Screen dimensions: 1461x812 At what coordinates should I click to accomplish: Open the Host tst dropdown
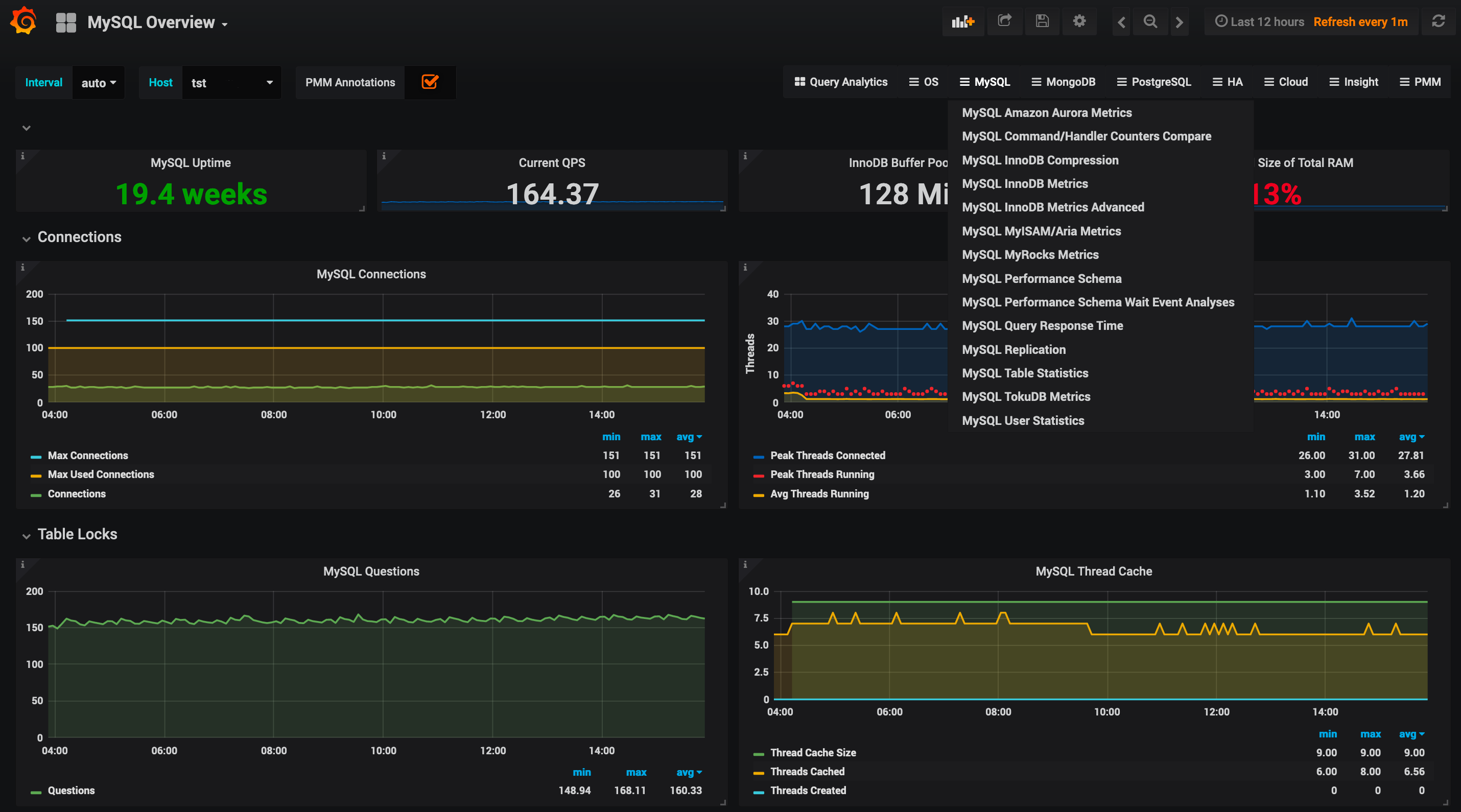231,83
